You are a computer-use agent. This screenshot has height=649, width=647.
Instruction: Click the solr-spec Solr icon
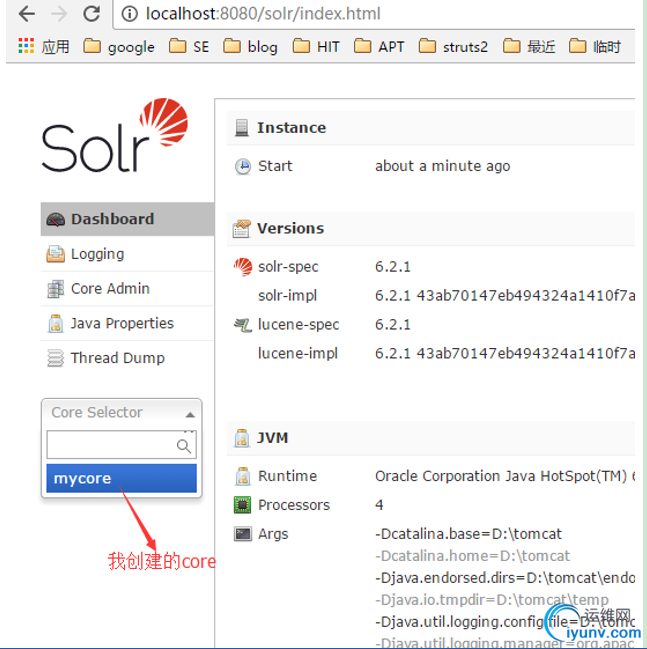pyautogui.click(x=243, y=267)
